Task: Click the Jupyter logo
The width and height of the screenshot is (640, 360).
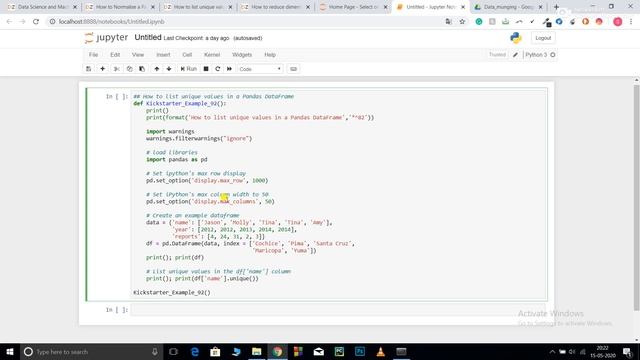Action: tap(106, 38)
